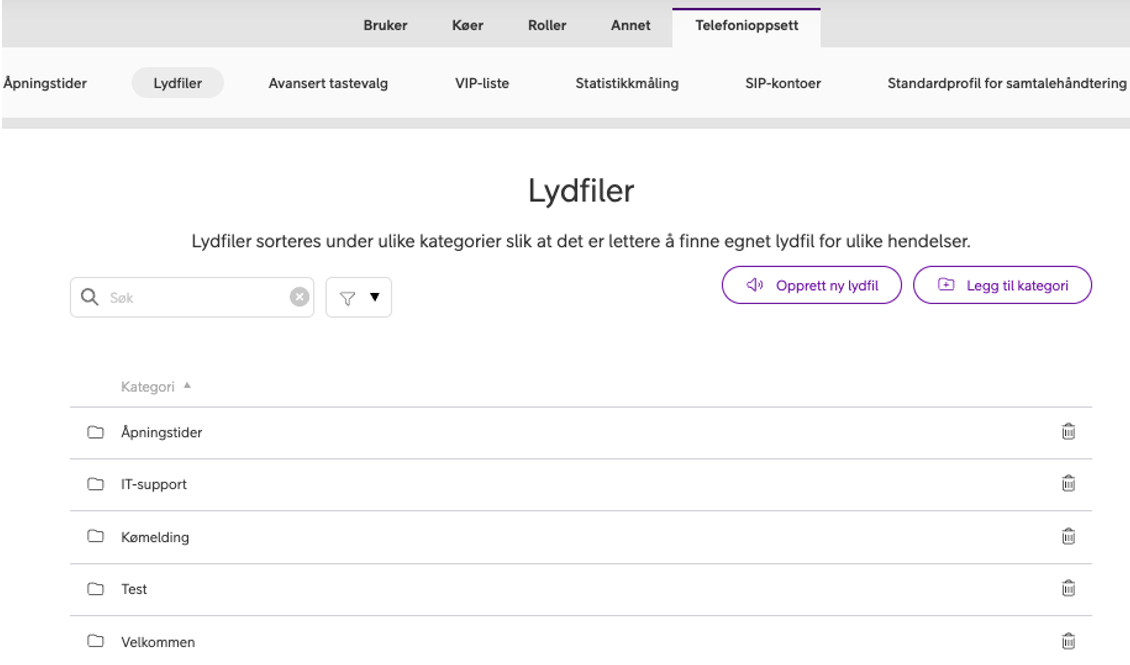Delete the Åpningstider category with trash icon

(1068, 432)
